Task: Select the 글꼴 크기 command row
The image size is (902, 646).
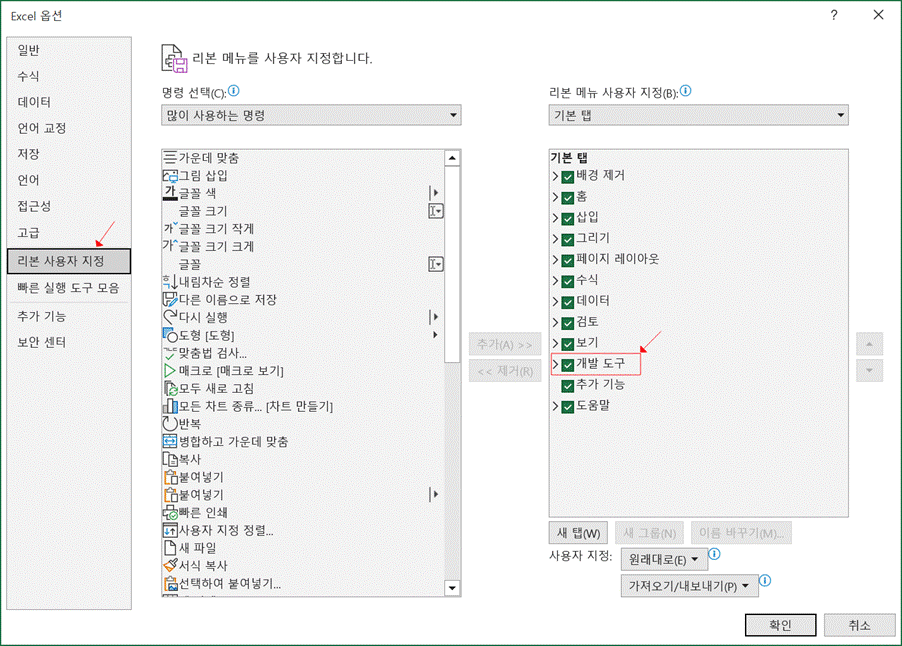Action: (x=303, y=211)
